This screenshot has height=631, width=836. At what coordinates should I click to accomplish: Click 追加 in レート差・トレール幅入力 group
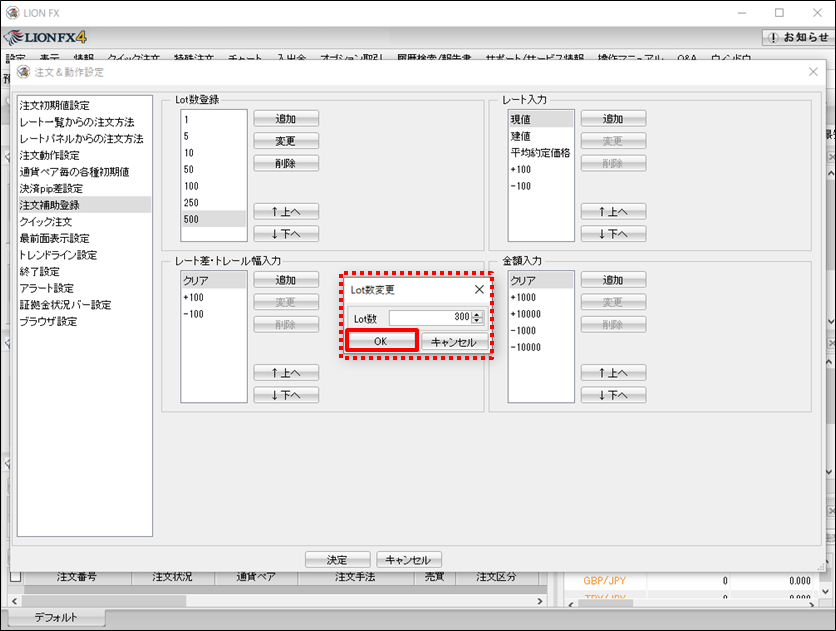coord(286,279)
